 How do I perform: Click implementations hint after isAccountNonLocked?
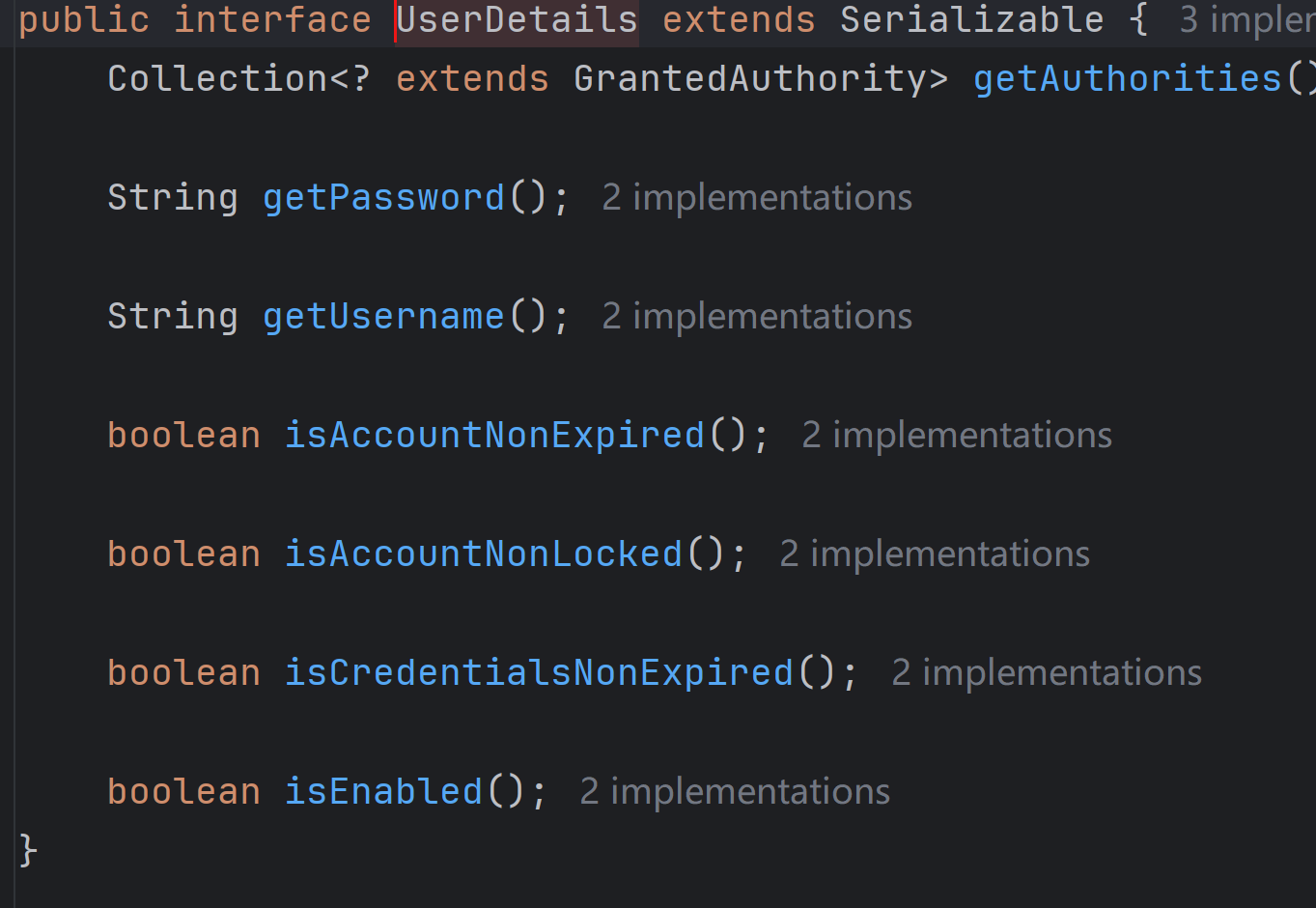[934, 554]
